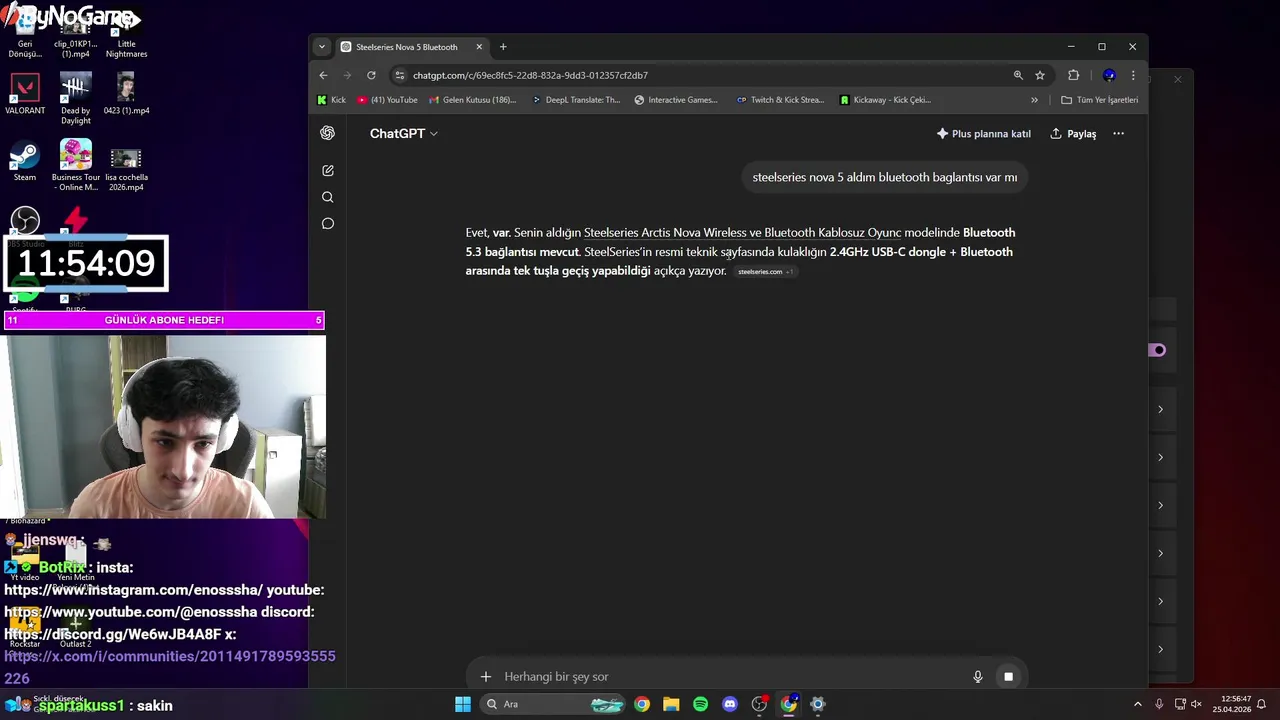The width and height of the screenshot is (1280, 720).
Task: Open muted volume icon in system tray
Action: coord(1197,704)
